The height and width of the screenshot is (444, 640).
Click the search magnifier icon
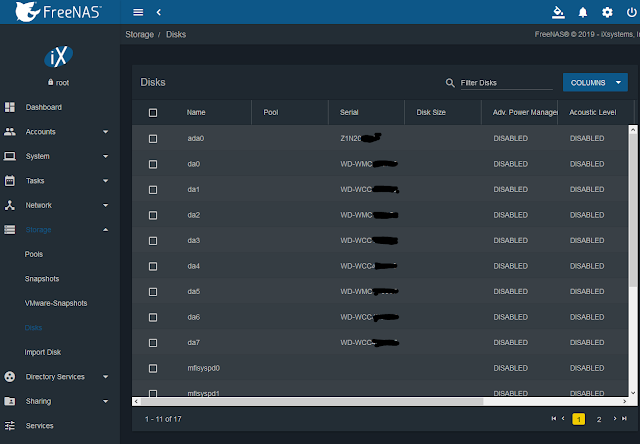(x=449, y=83)
